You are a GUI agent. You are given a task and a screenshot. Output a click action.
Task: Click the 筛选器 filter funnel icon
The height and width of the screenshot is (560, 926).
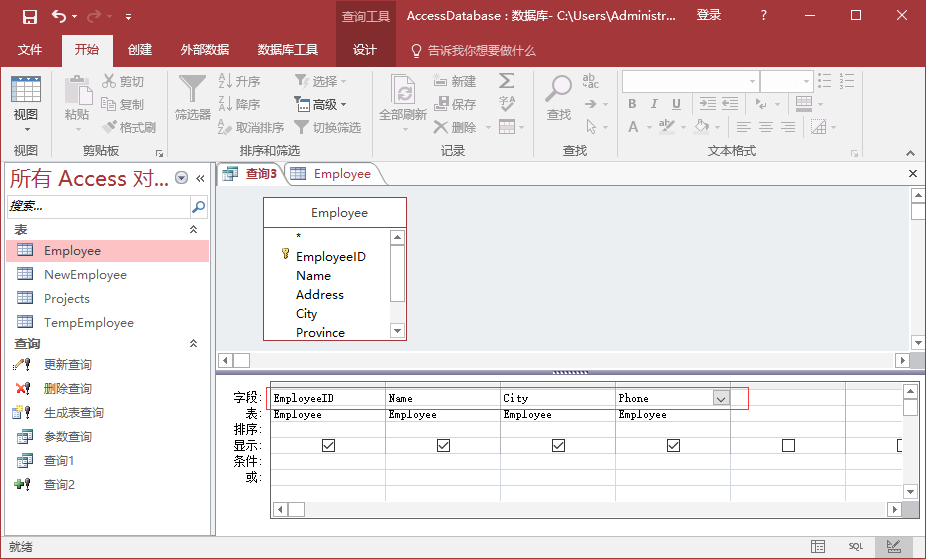click(192, 89)
